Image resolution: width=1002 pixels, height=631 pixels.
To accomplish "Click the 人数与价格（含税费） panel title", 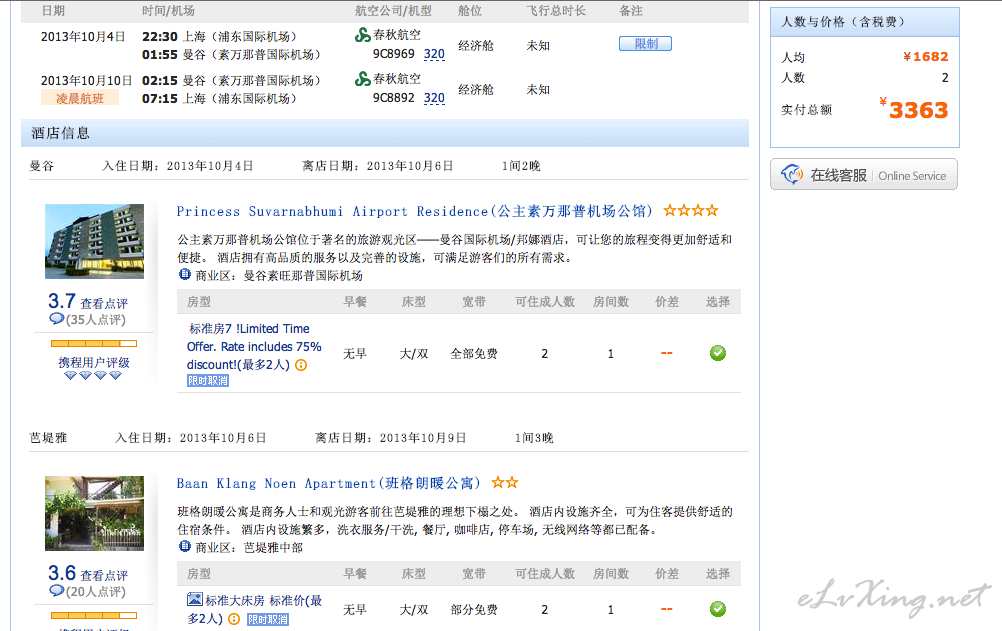I will click(843, 22).
